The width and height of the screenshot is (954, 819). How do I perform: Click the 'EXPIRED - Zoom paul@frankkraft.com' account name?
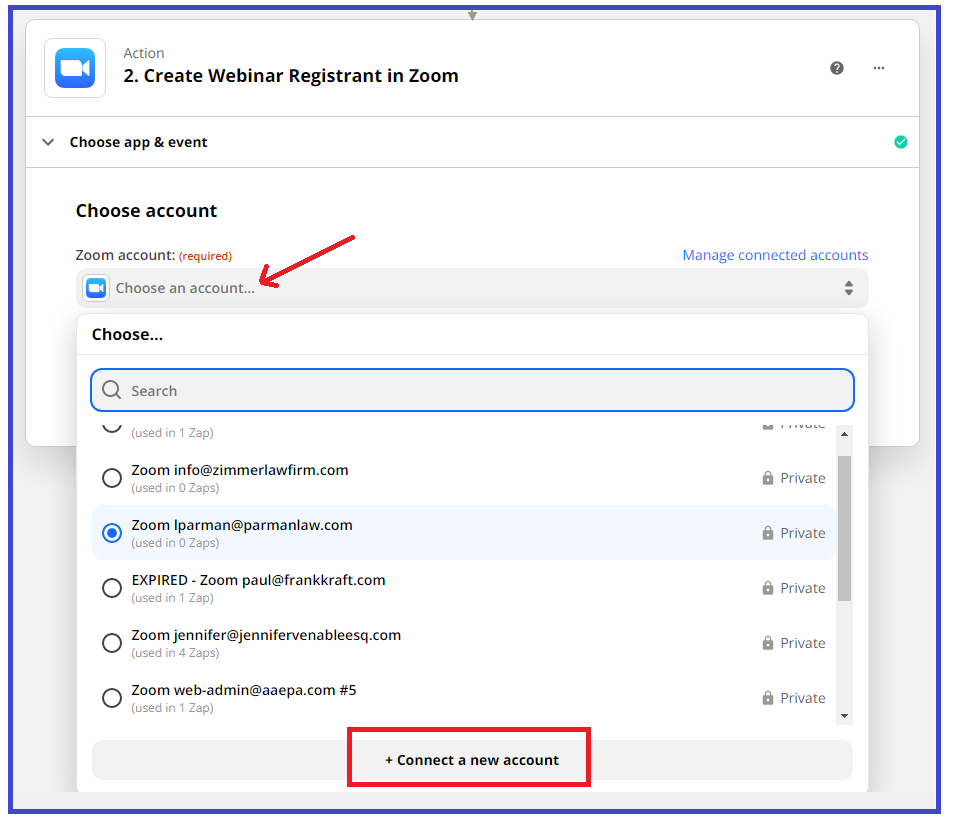259,580
